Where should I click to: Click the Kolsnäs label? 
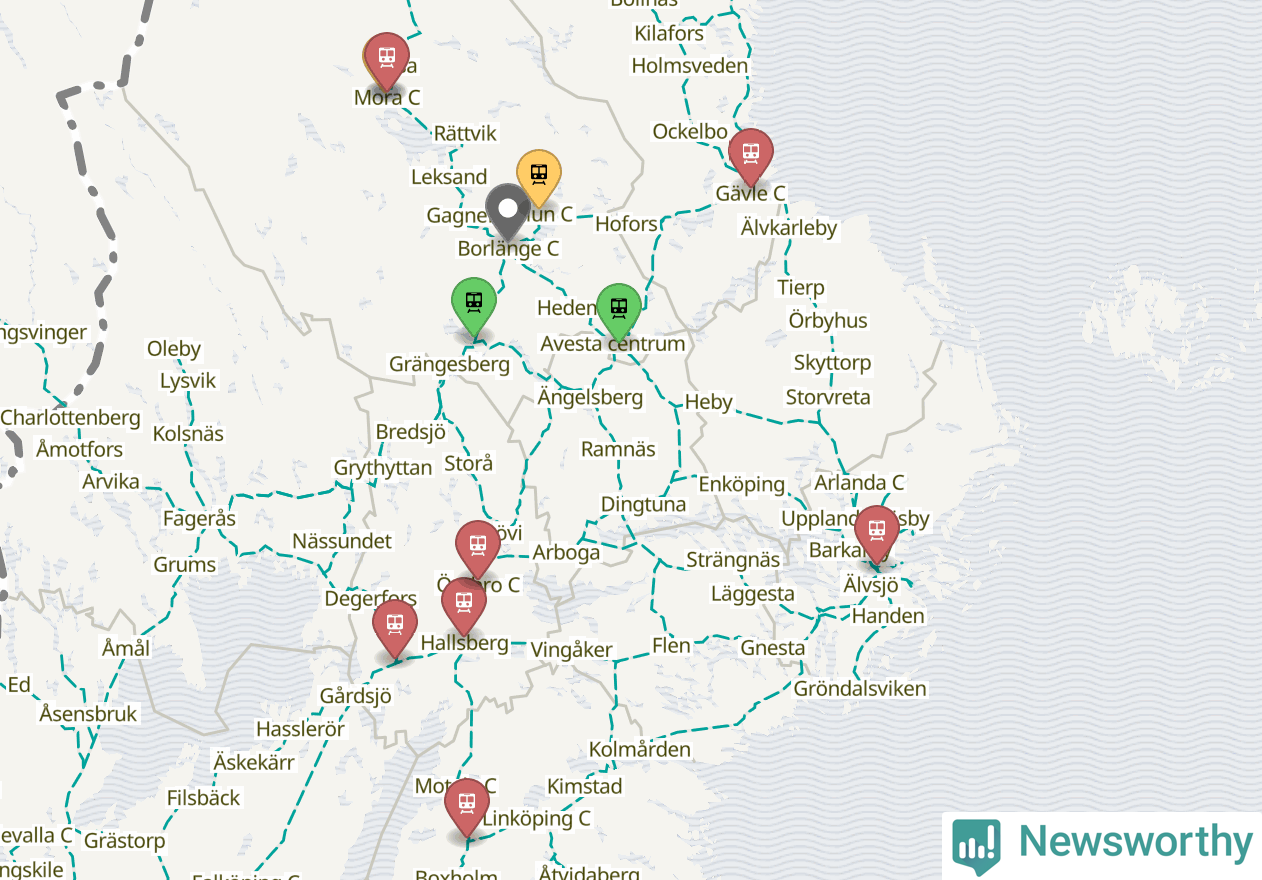coord(188,434)
